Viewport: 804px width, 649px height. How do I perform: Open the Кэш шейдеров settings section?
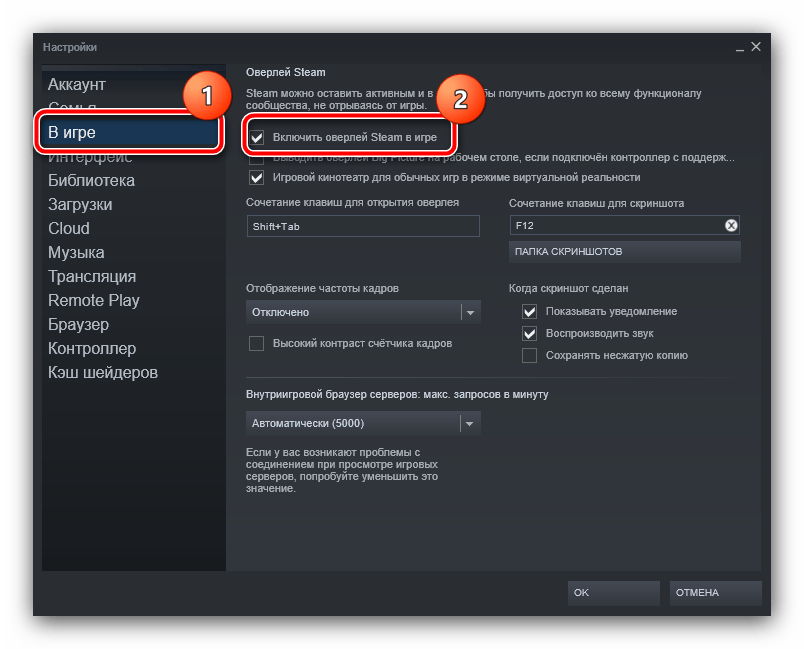[103, 373]
